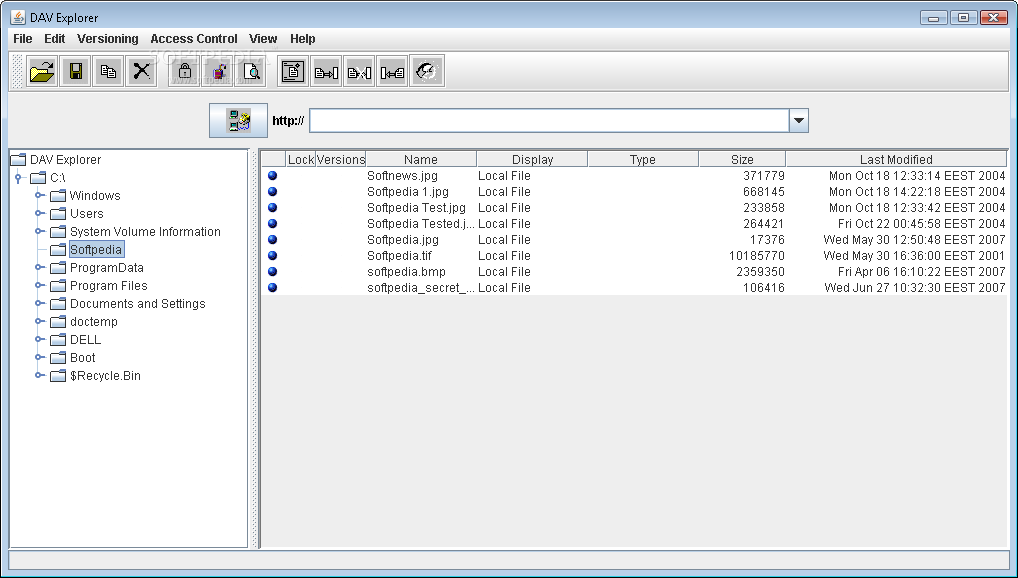This screenshot has height=578, width=1018.
Task: Sort by the Name column header
Action: [x=421, y=159]
